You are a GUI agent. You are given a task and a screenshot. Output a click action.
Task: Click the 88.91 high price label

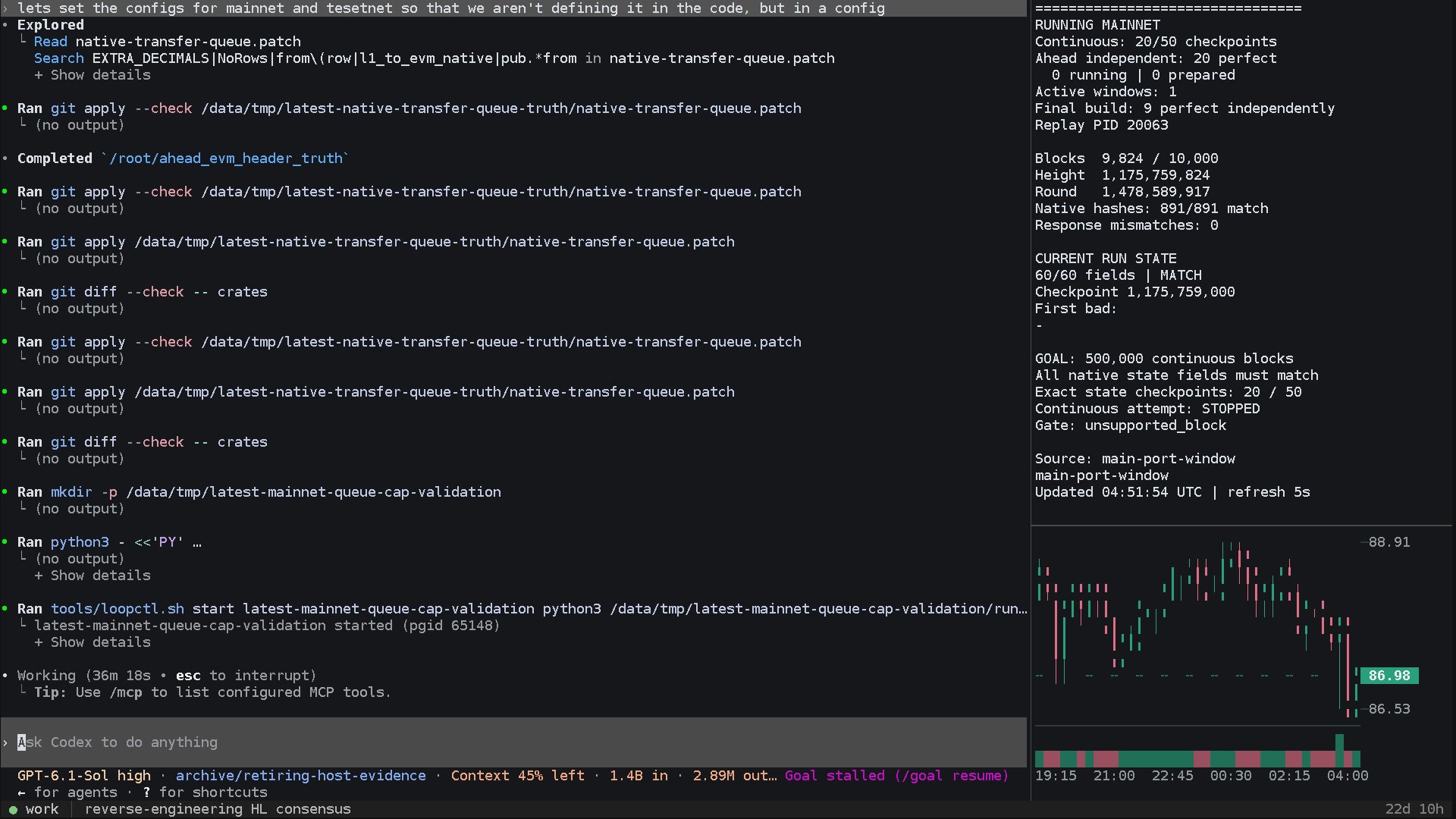click(x=1389, y=542)
